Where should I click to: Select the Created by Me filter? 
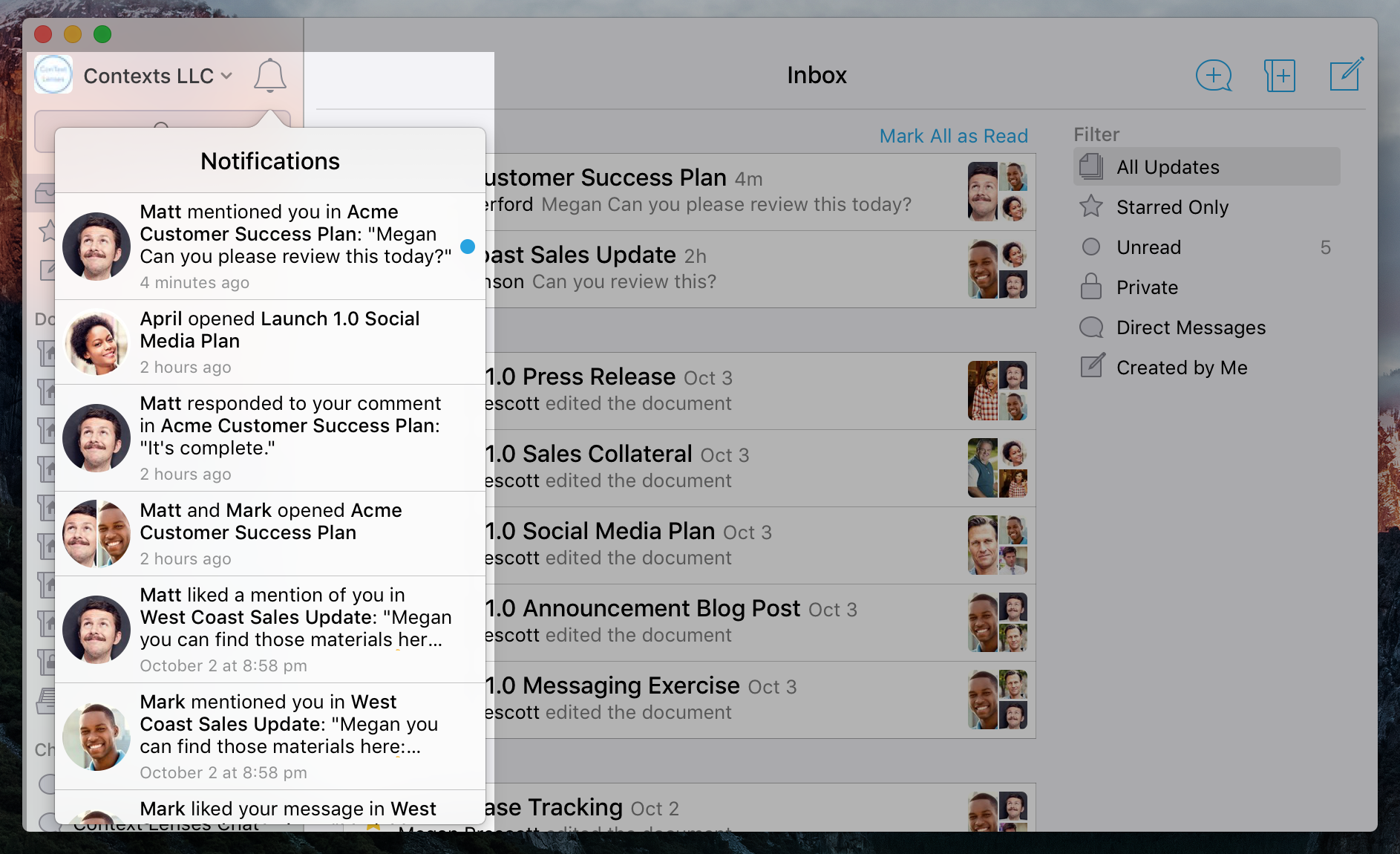click(1181, 368)
